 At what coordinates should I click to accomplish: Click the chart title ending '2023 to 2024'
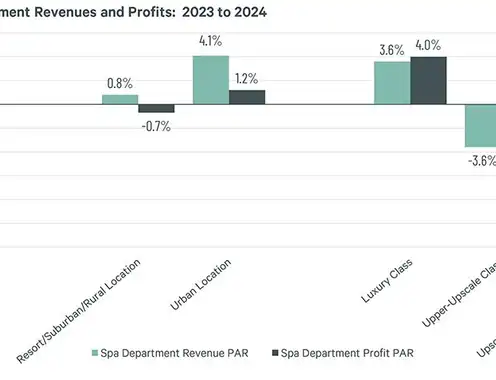pyautogui.click(x=133, y=12)
